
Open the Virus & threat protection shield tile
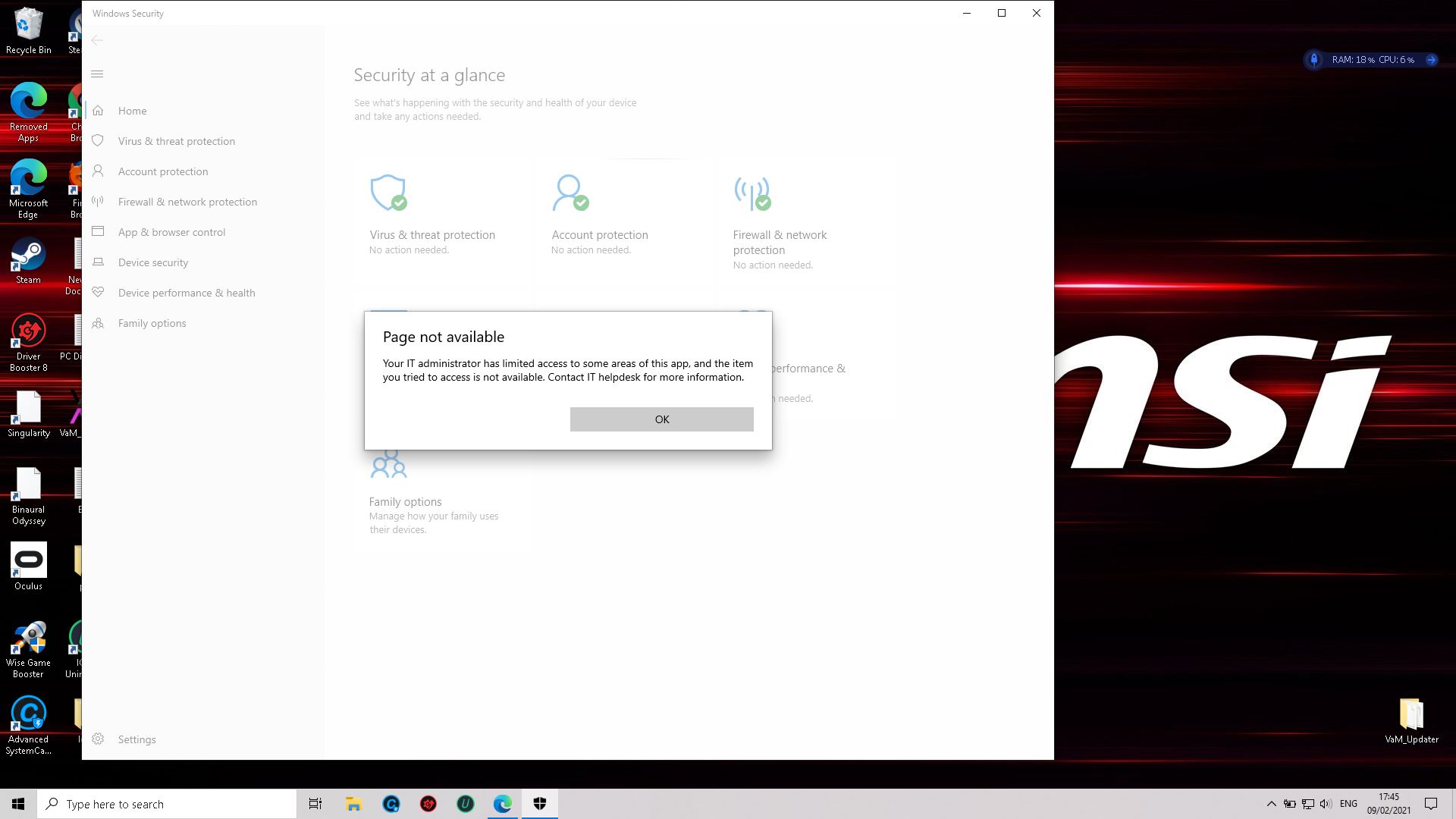click(x=388, y=193)
